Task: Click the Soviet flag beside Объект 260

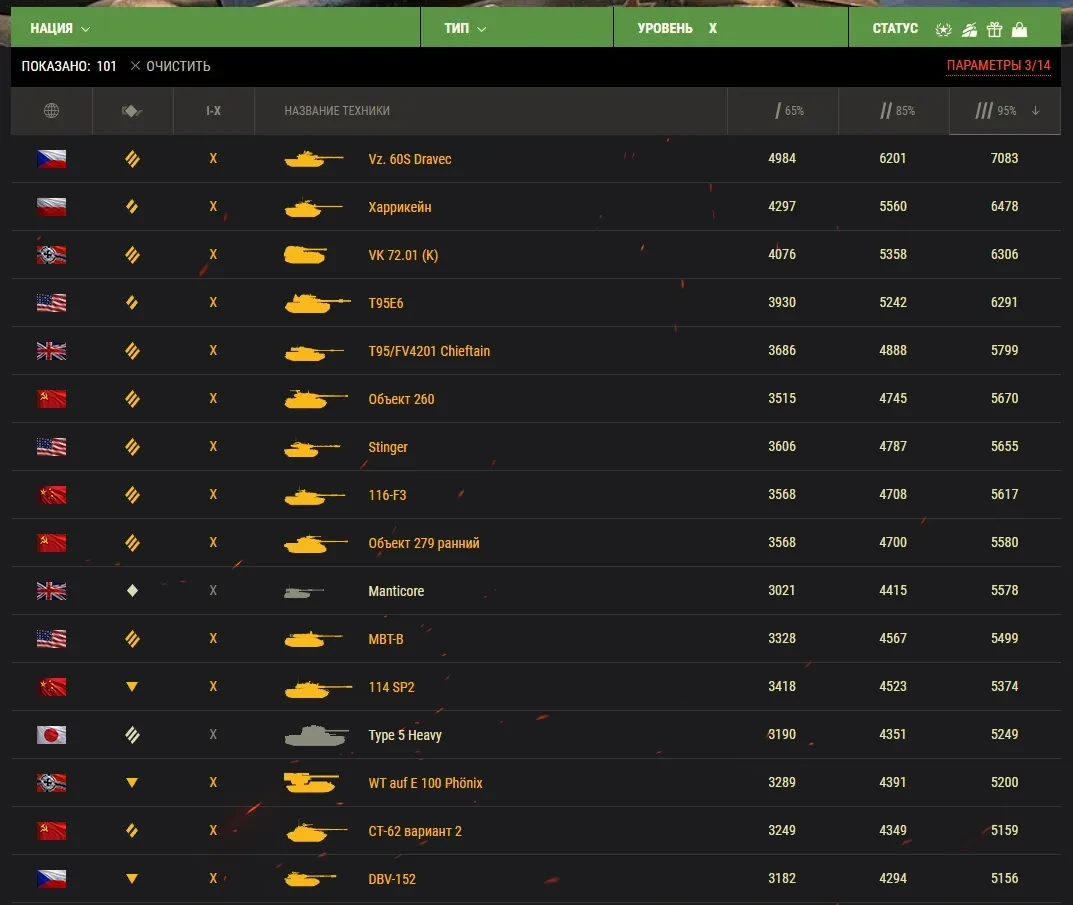Action: point(51,398)
